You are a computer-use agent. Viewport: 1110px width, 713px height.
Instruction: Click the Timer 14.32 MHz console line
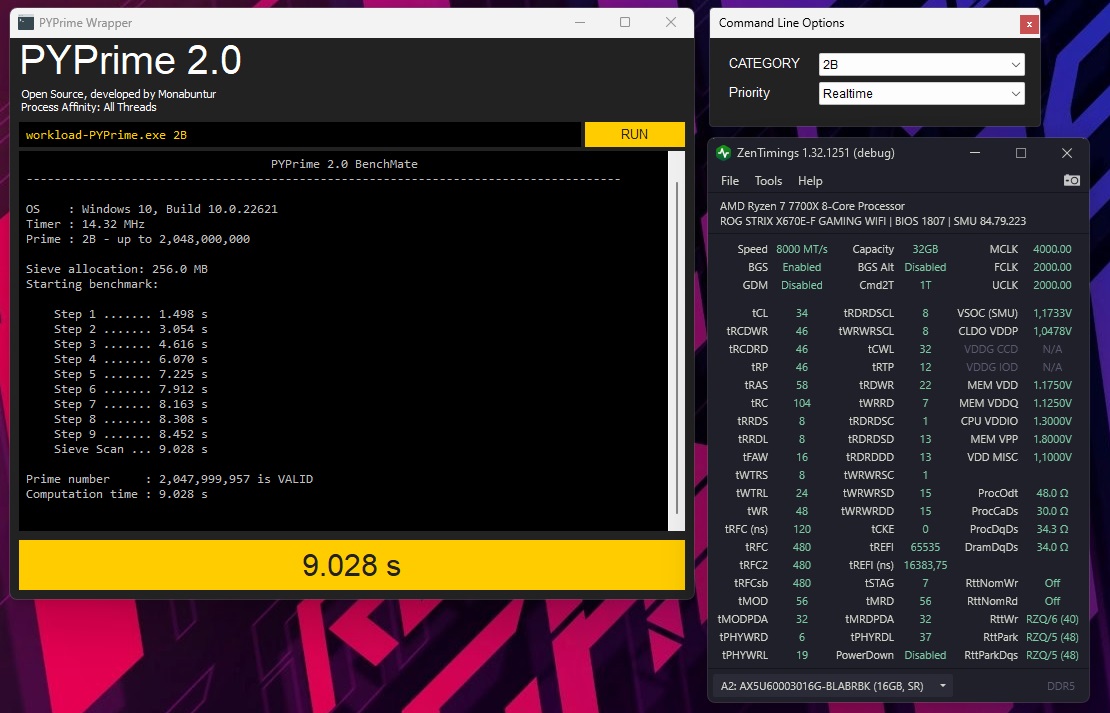[85, 224]
